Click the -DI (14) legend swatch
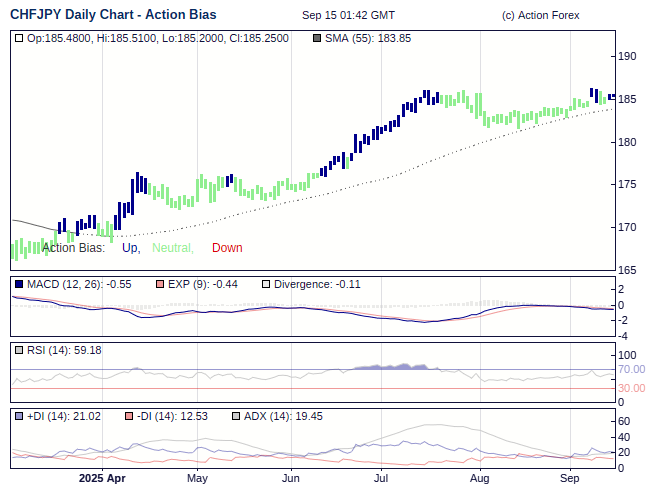The width and height of the screenshot is (650, 489). point(129,416)
